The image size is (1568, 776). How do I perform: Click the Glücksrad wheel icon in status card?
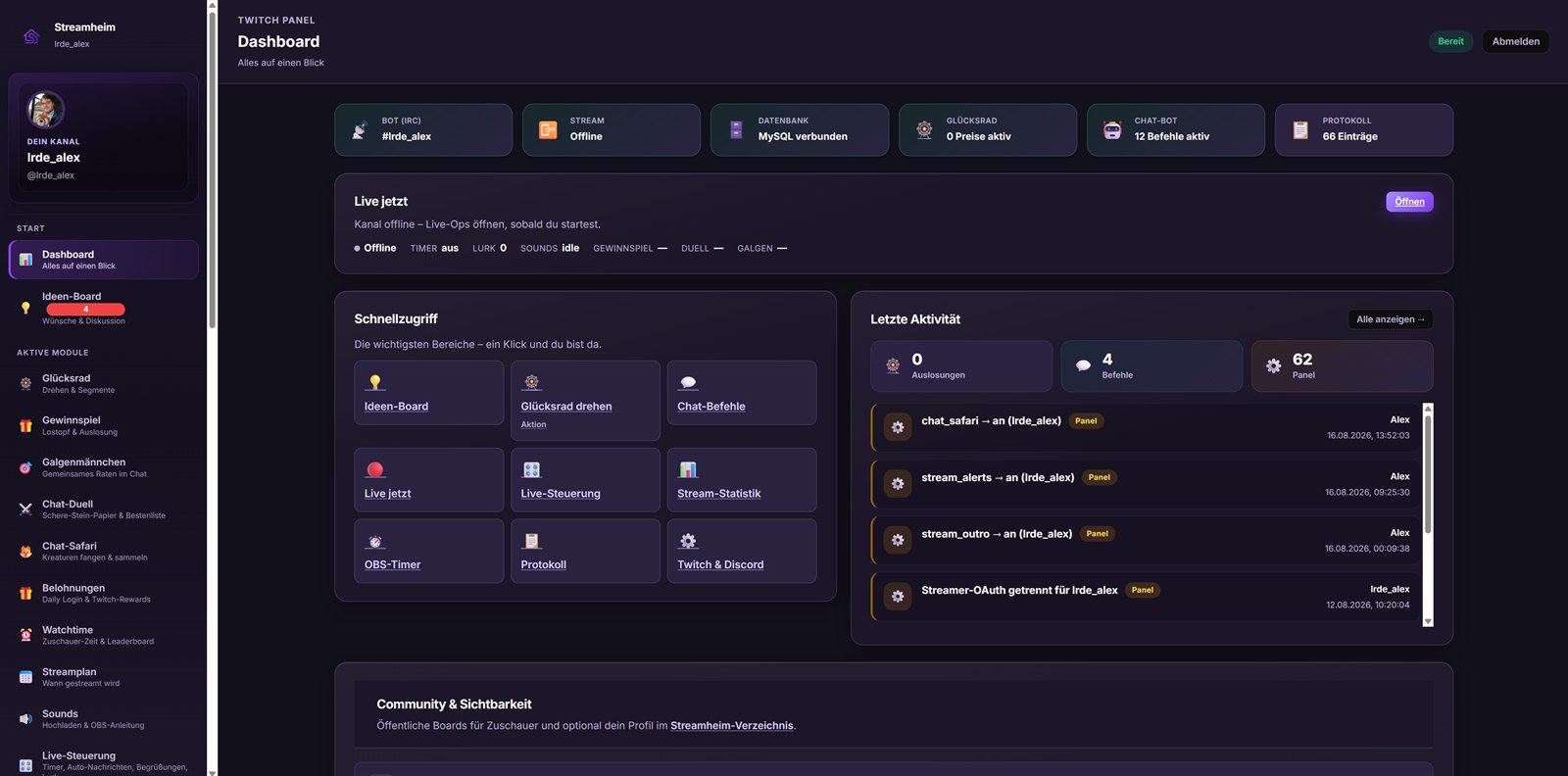pyautogui.click(x=924, y=129)
